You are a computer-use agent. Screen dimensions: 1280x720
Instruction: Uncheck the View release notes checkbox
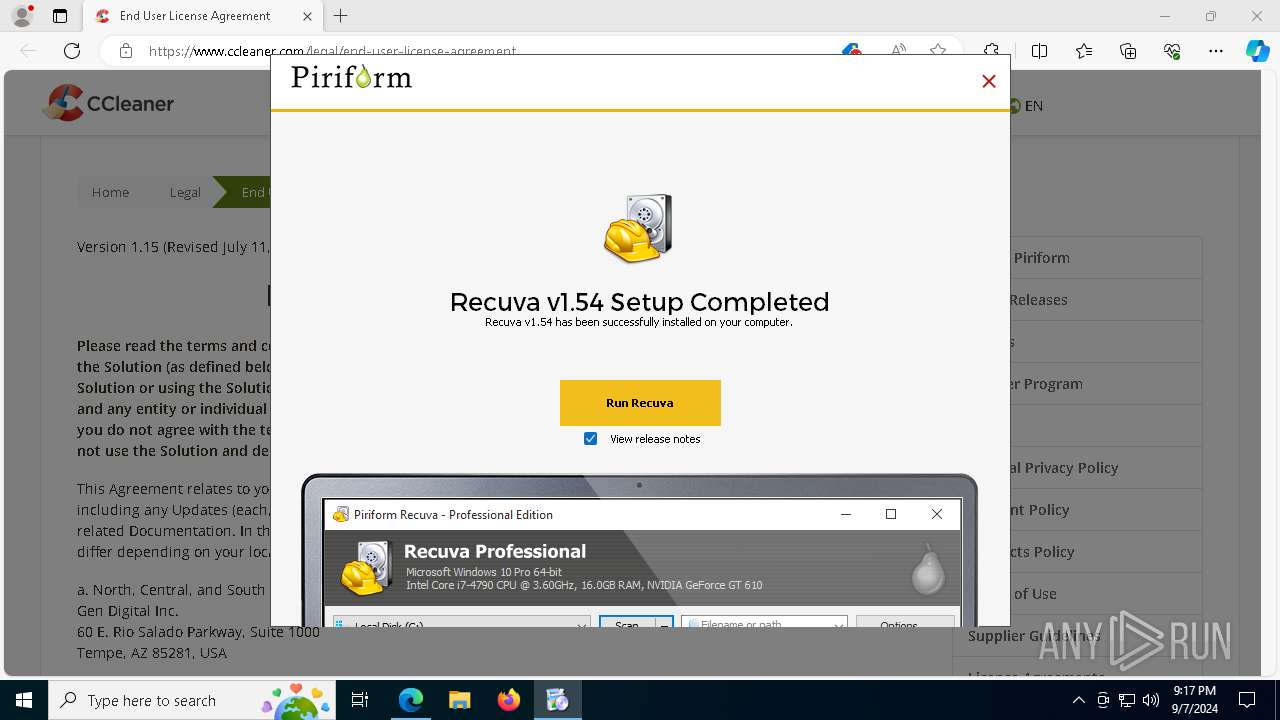coord(590,439)
